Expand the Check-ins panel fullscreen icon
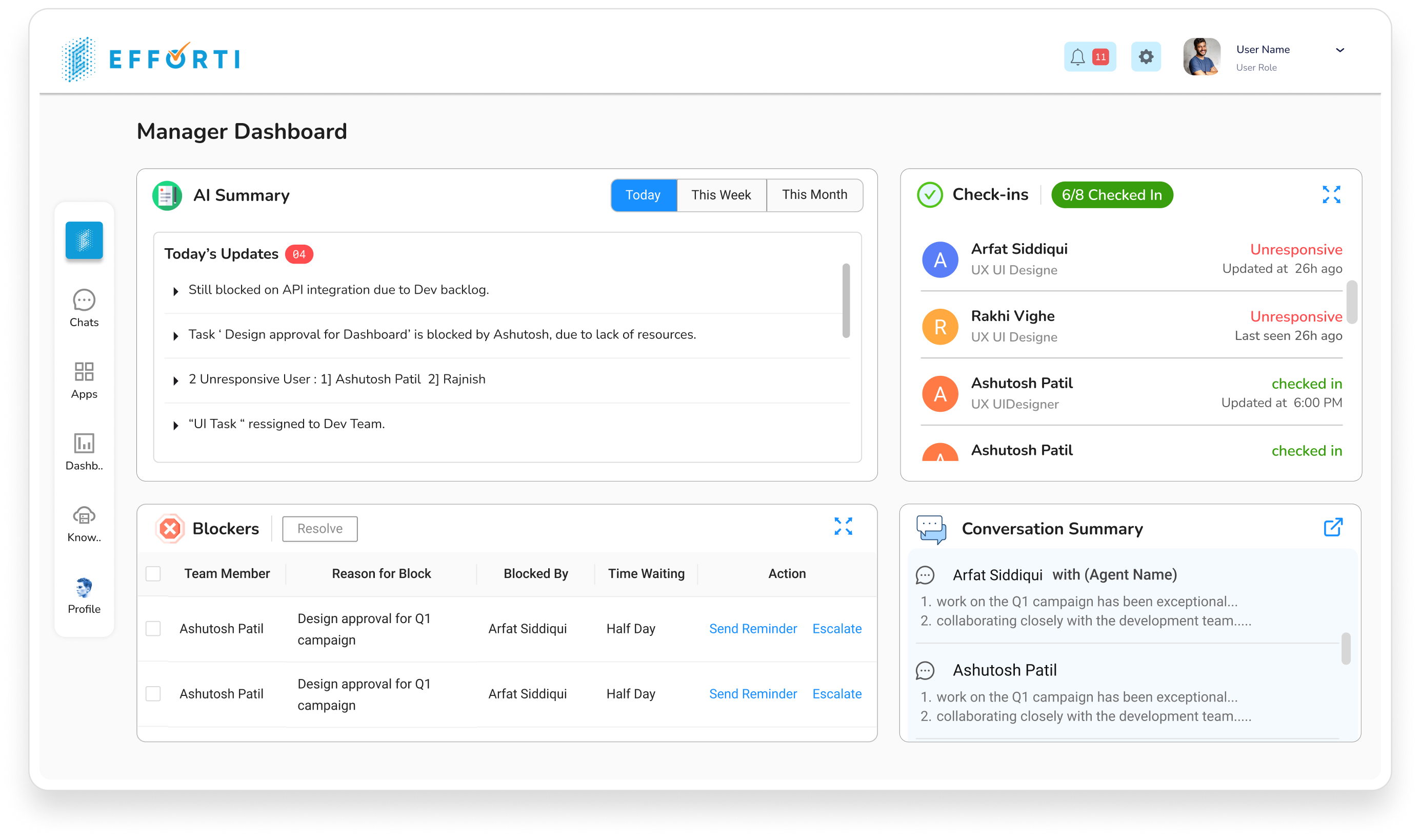The image size is (1421, 840). pyautogui.click(x=1333, y=194)
